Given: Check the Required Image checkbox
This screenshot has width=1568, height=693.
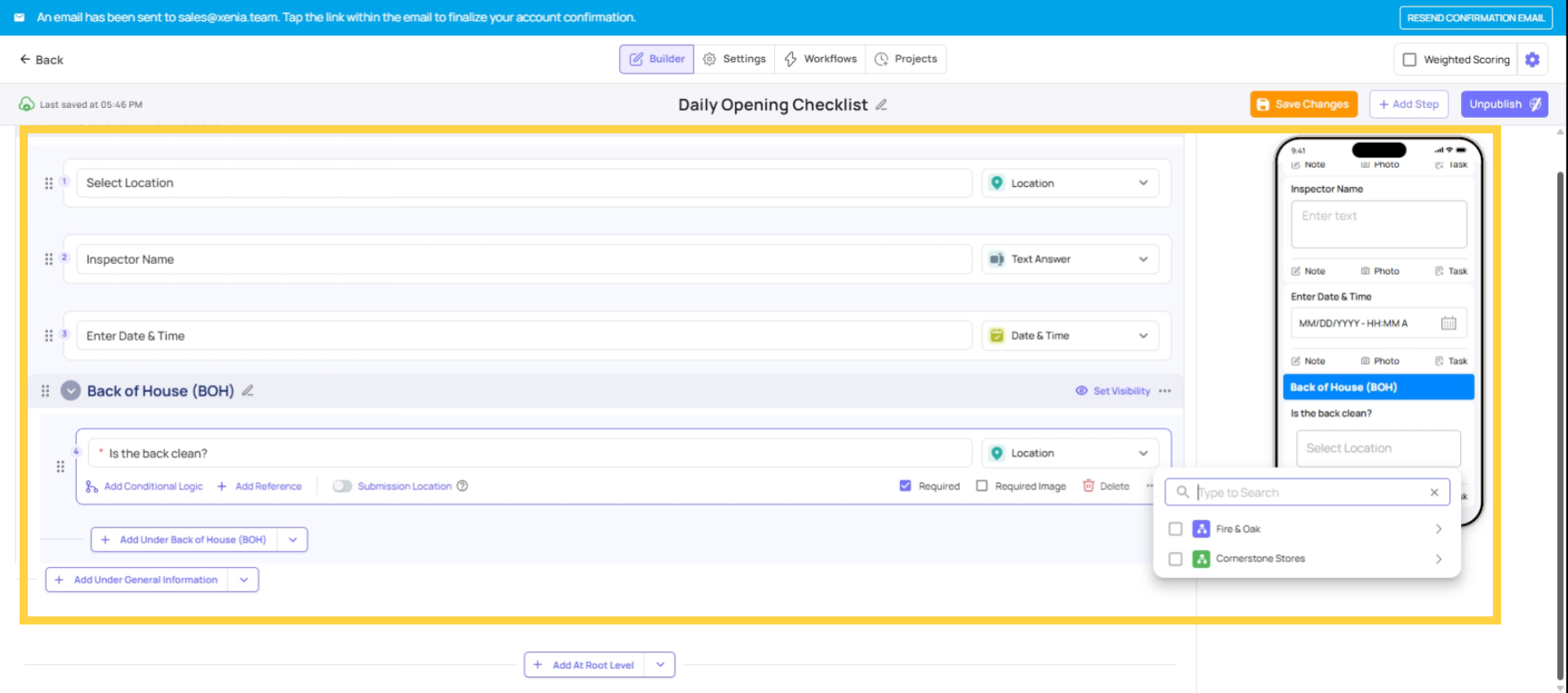Looking at the screenshot, I should tap(982, 485).
